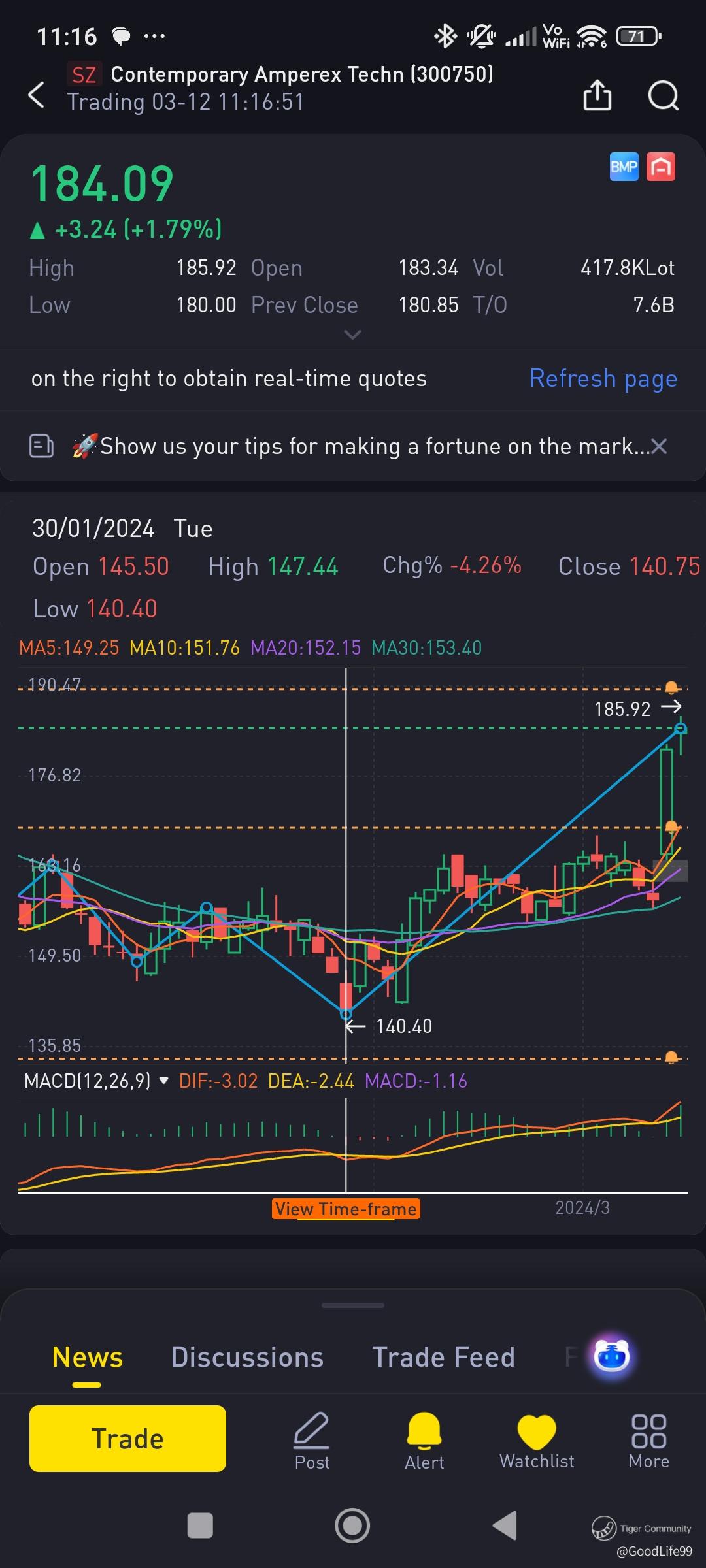Image resolution: width=706 pixels, height=1568 pixels.
Task: Tap the blue BMP badge
Action: 624,167
